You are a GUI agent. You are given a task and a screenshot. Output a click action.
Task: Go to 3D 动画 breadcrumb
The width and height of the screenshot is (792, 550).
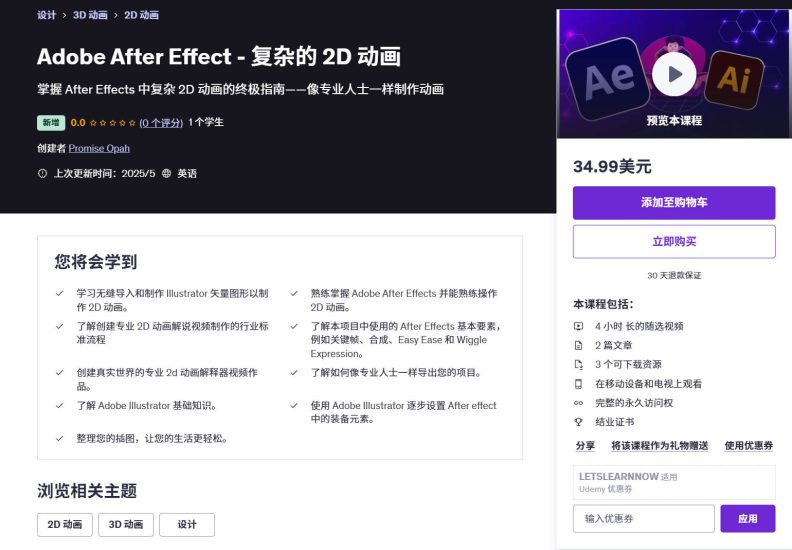click(x=90, y=15)
